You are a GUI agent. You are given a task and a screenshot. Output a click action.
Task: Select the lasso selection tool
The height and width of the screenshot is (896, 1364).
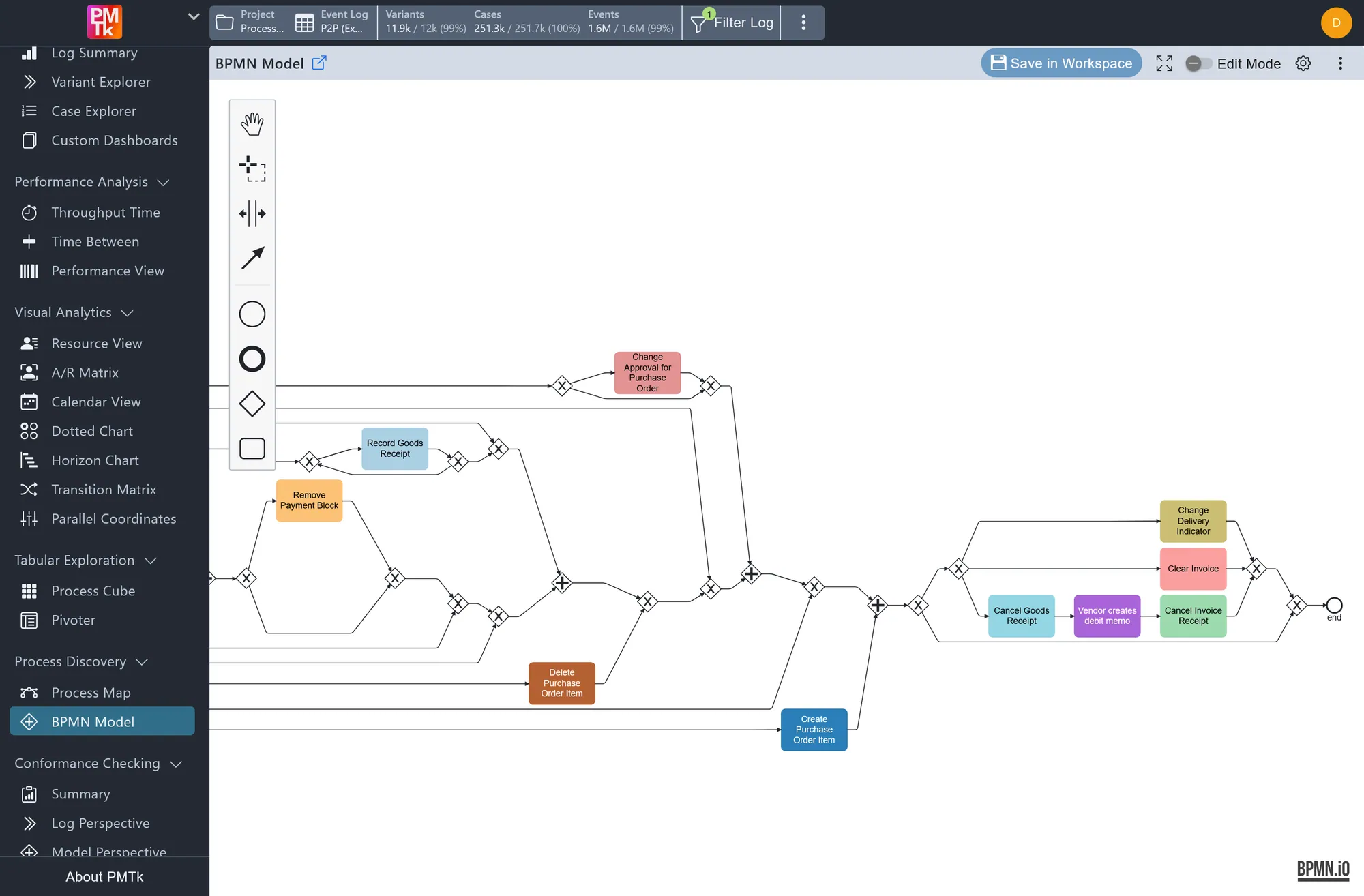pos(252,168)
